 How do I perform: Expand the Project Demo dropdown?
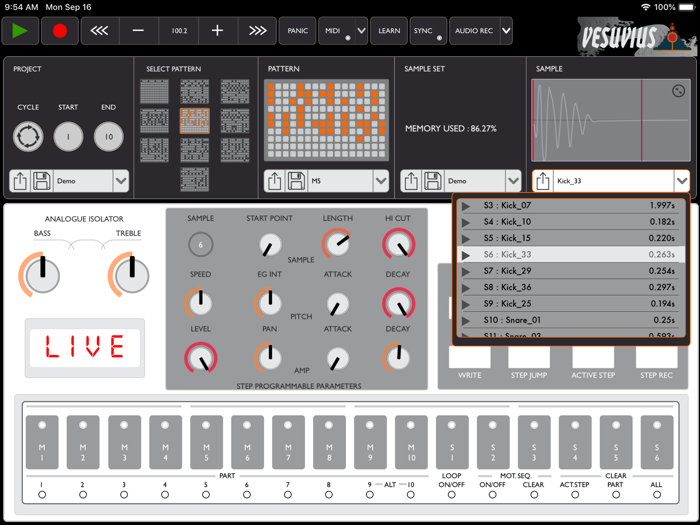[121, 181]
